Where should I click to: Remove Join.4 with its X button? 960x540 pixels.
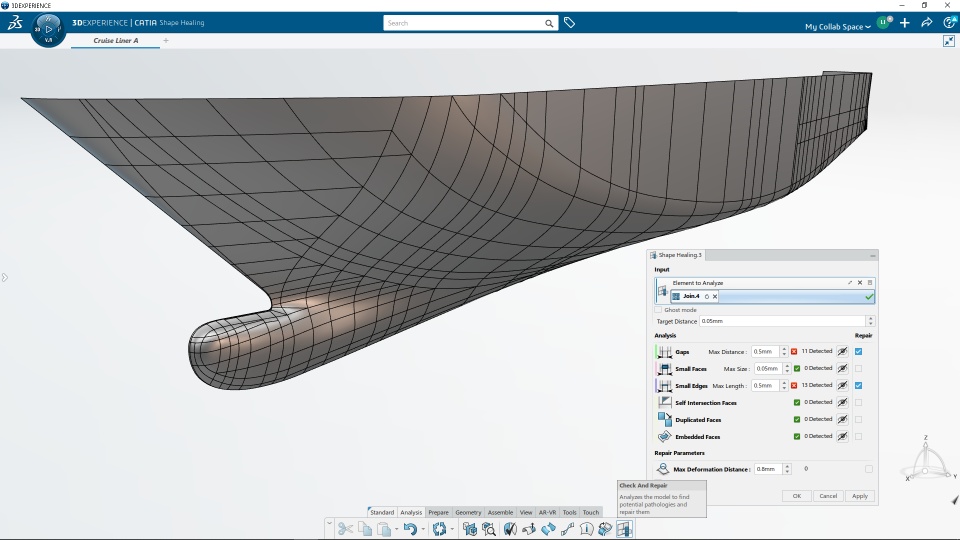point(714,296)
